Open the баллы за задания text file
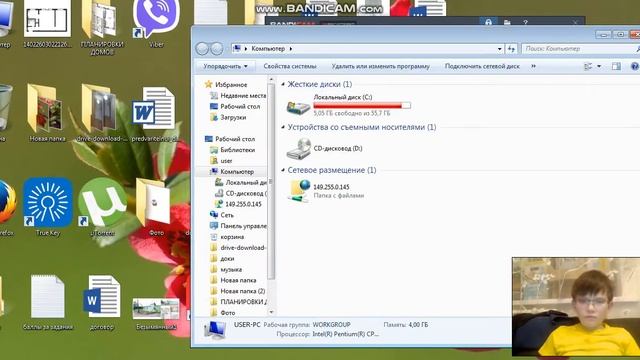640x360 pixels. tap(48, 302)
